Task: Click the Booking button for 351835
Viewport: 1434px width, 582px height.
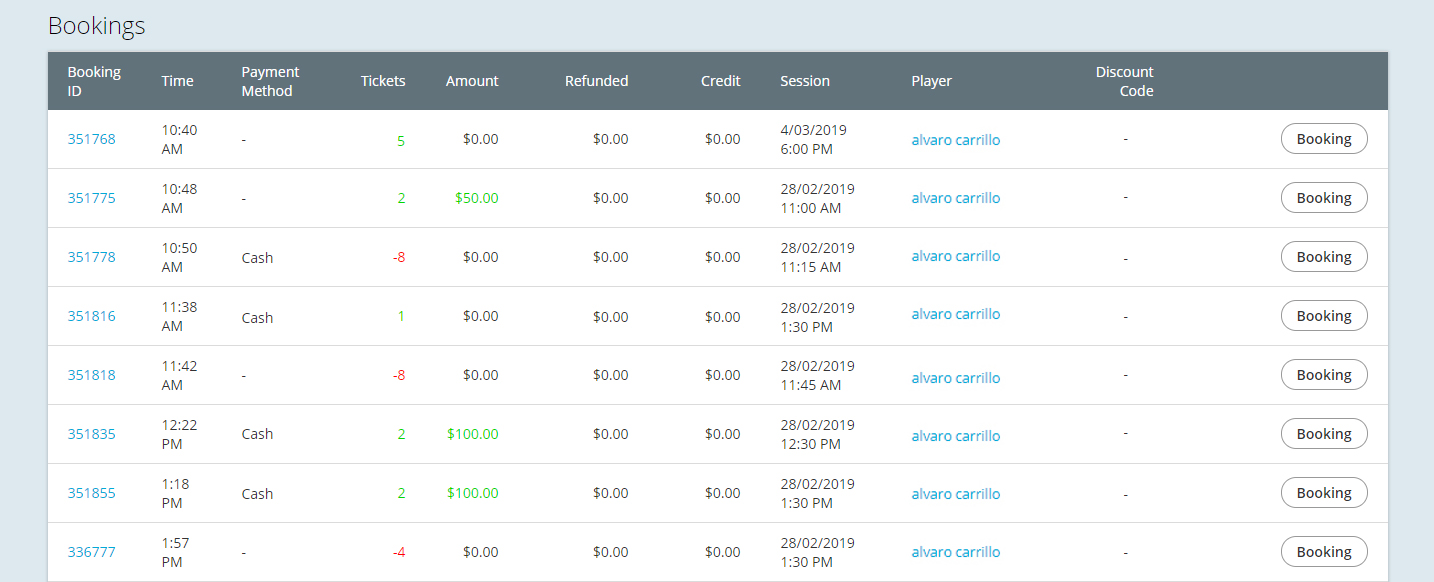Action: click(x=1324, y=434)
